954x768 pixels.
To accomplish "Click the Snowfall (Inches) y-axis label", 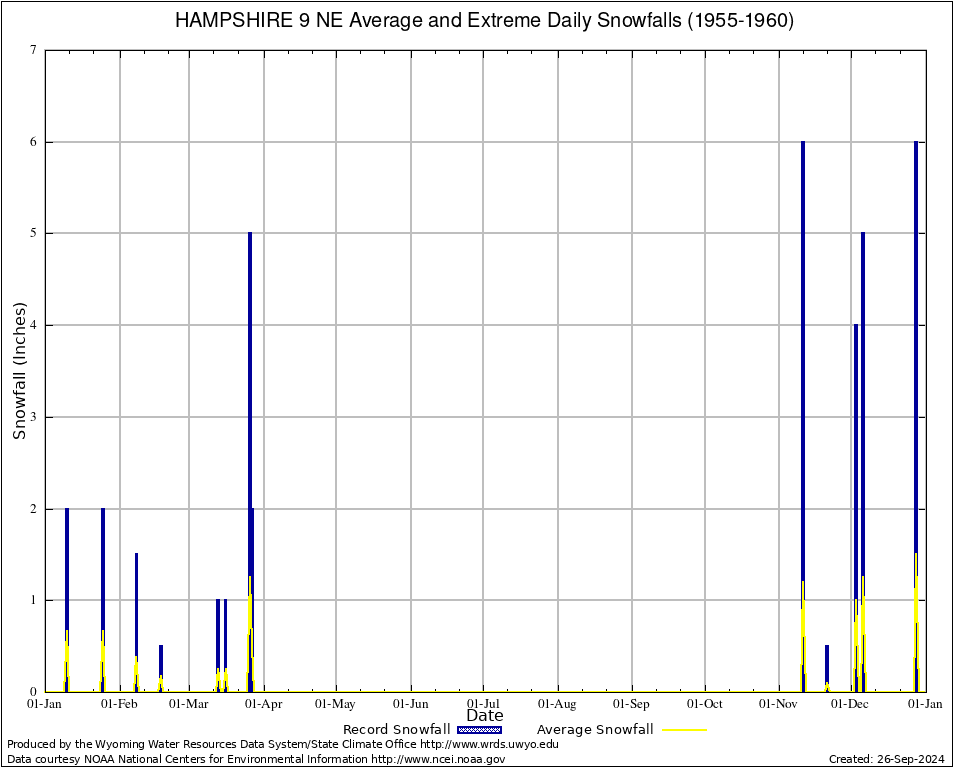I will tap(20, 370).
